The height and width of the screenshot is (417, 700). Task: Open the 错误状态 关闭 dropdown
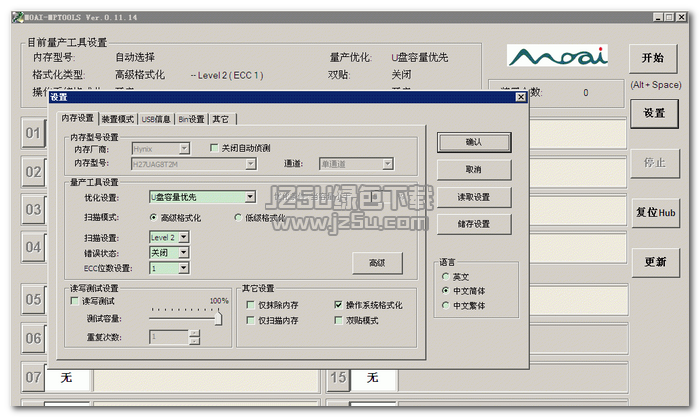(x=183, y=253)
